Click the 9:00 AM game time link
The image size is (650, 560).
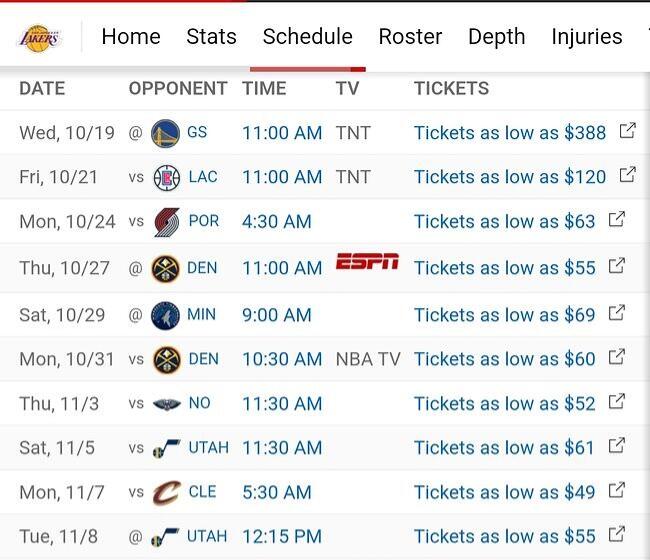point(277,315)
